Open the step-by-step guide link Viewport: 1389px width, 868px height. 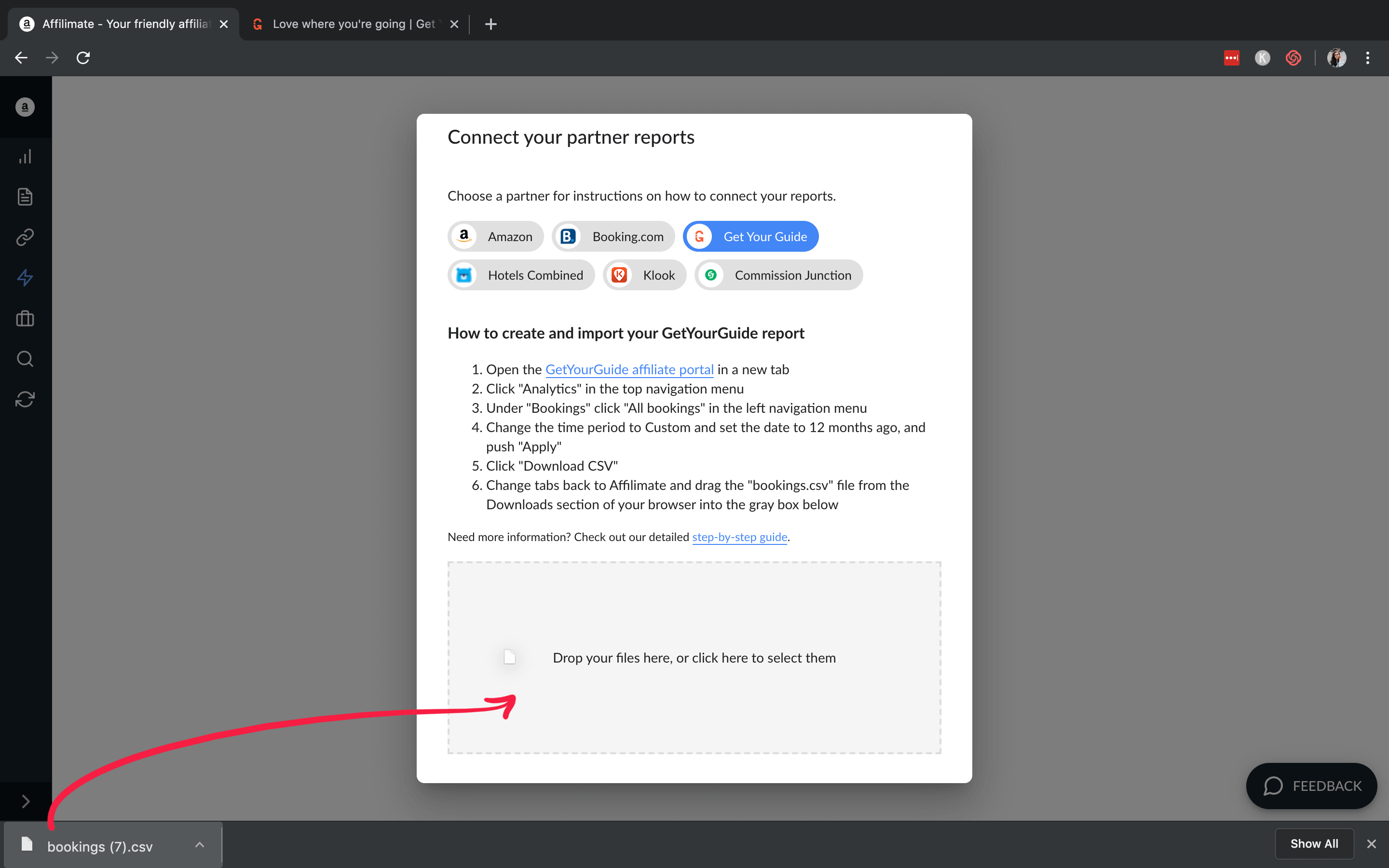(x=739, y=537)
